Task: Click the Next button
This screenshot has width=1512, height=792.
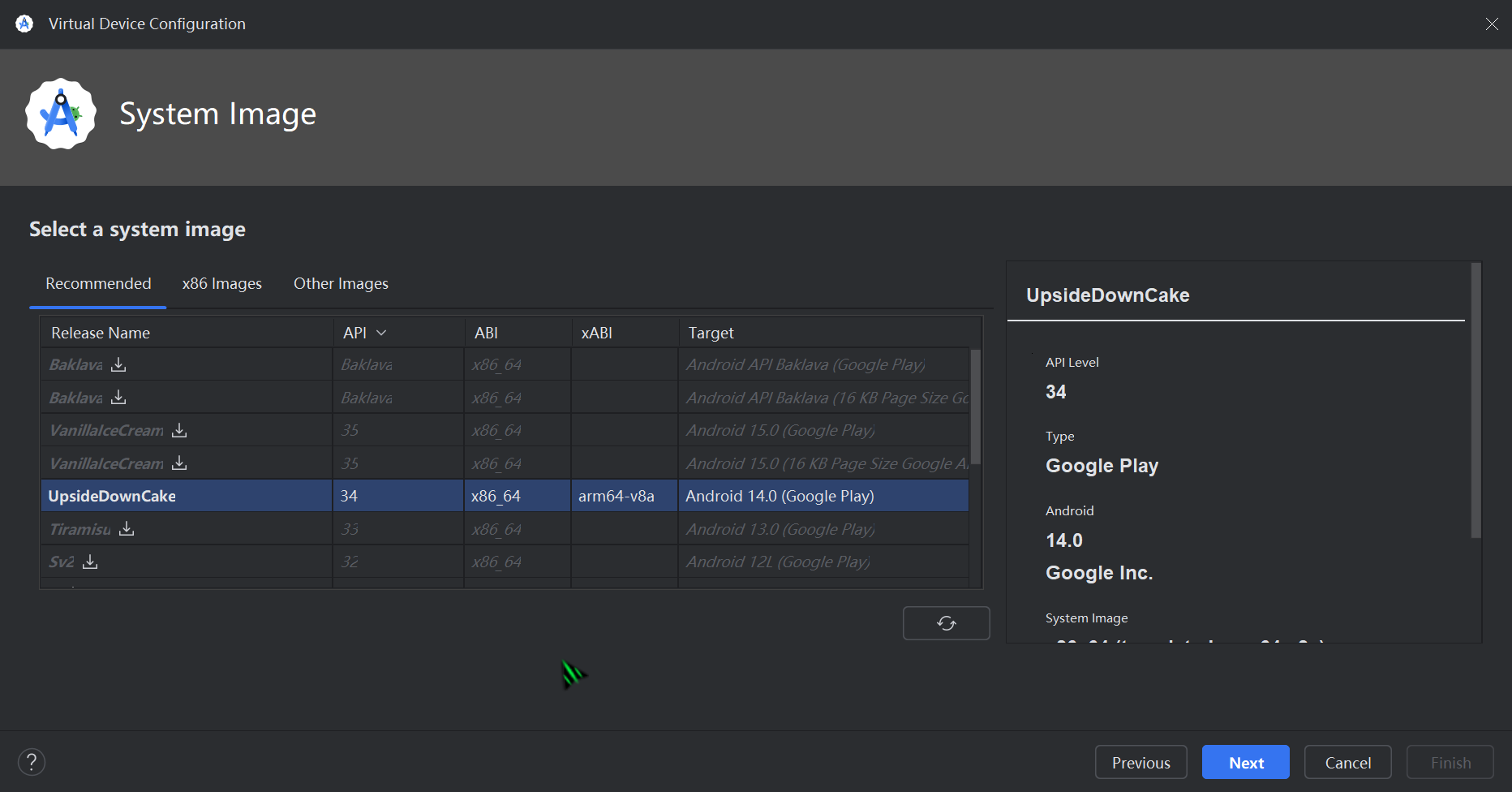Action: coord(1245,763)
